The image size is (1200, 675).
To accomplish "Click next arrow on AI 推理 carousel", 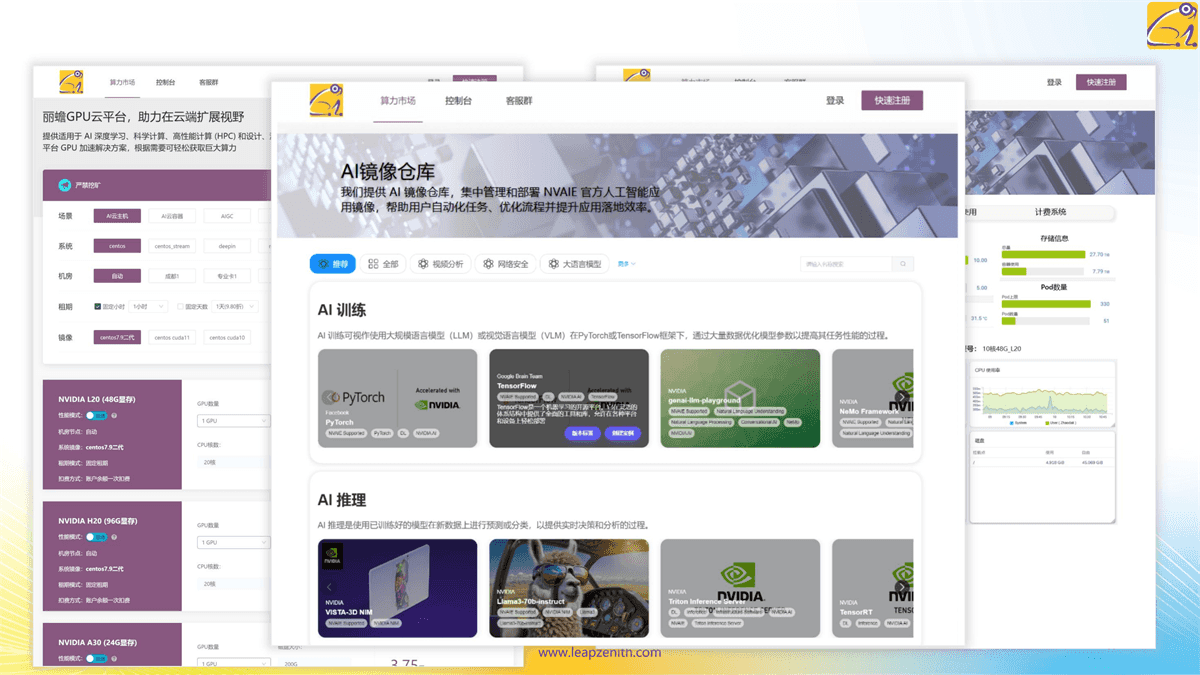I will coord(902,587).
